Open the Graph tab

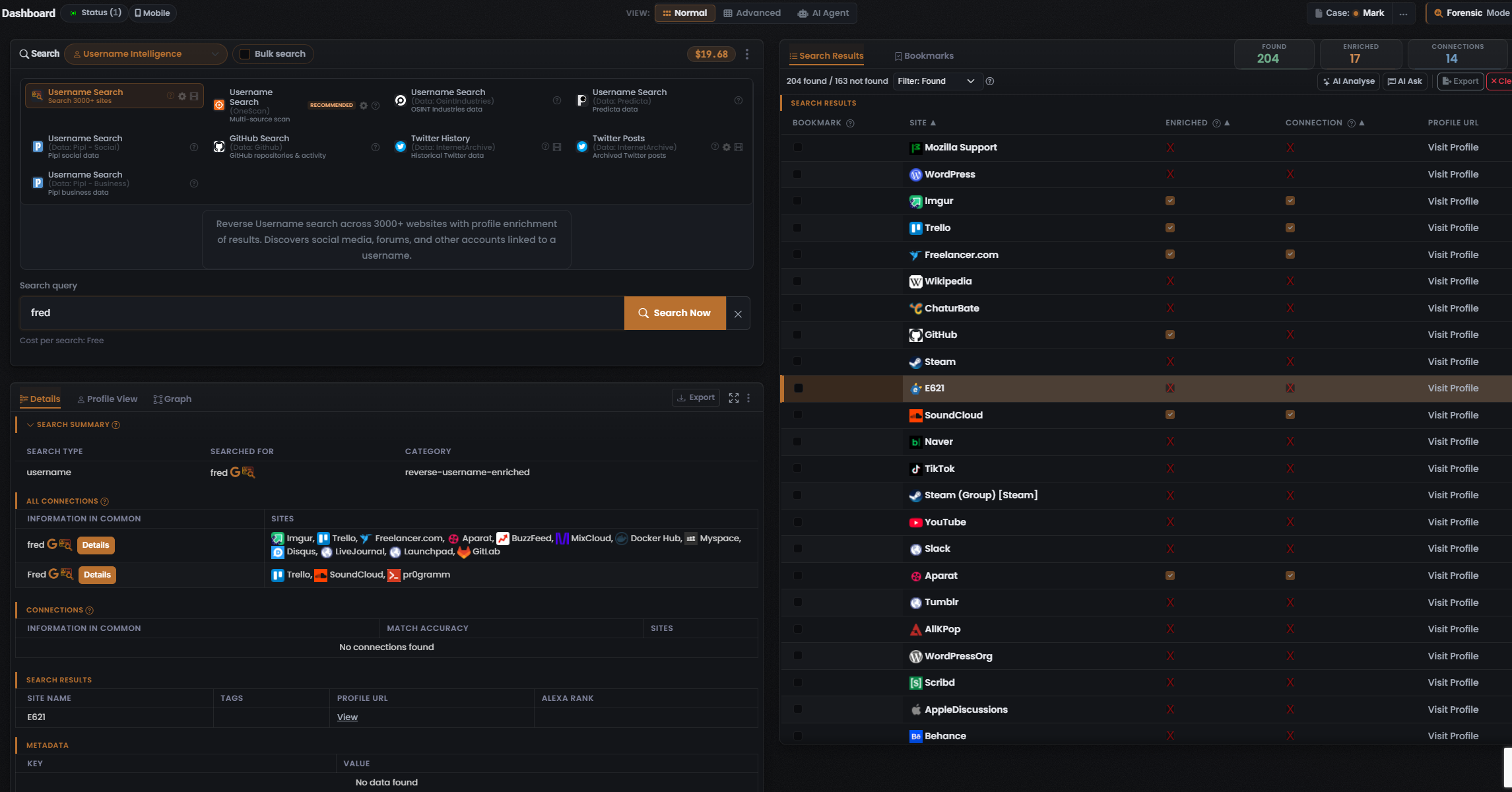click(x=172, y=399)
